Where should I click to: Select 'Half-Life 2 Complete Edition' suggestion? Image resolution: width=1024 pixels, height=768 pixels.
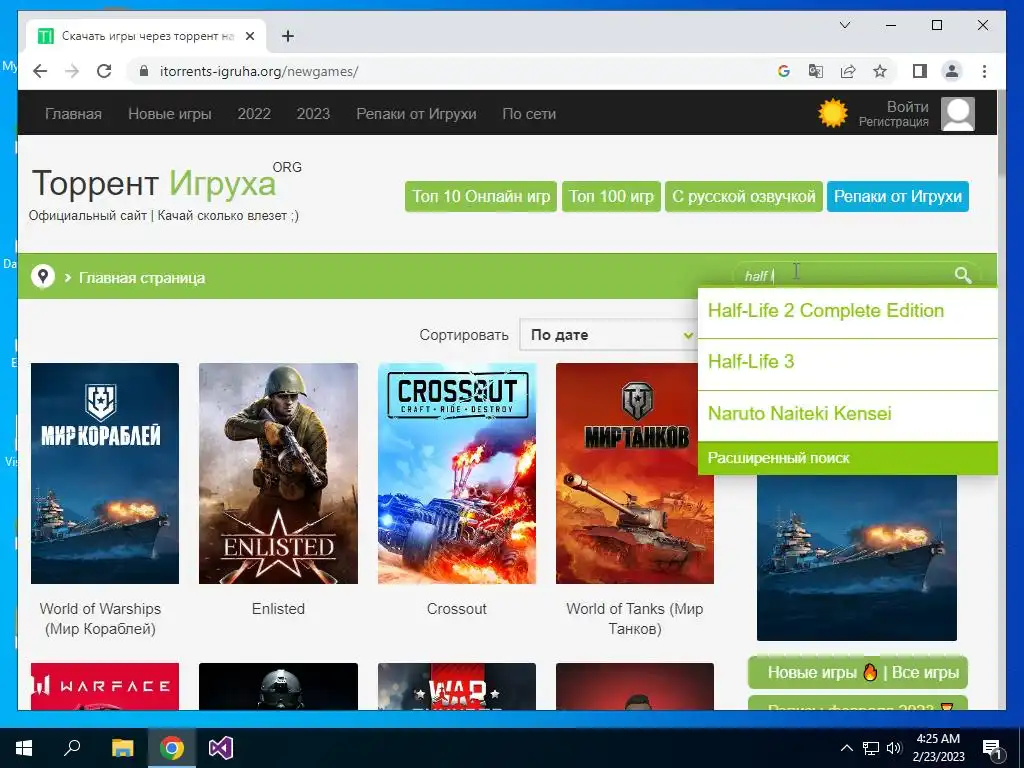tap(847, 312)
